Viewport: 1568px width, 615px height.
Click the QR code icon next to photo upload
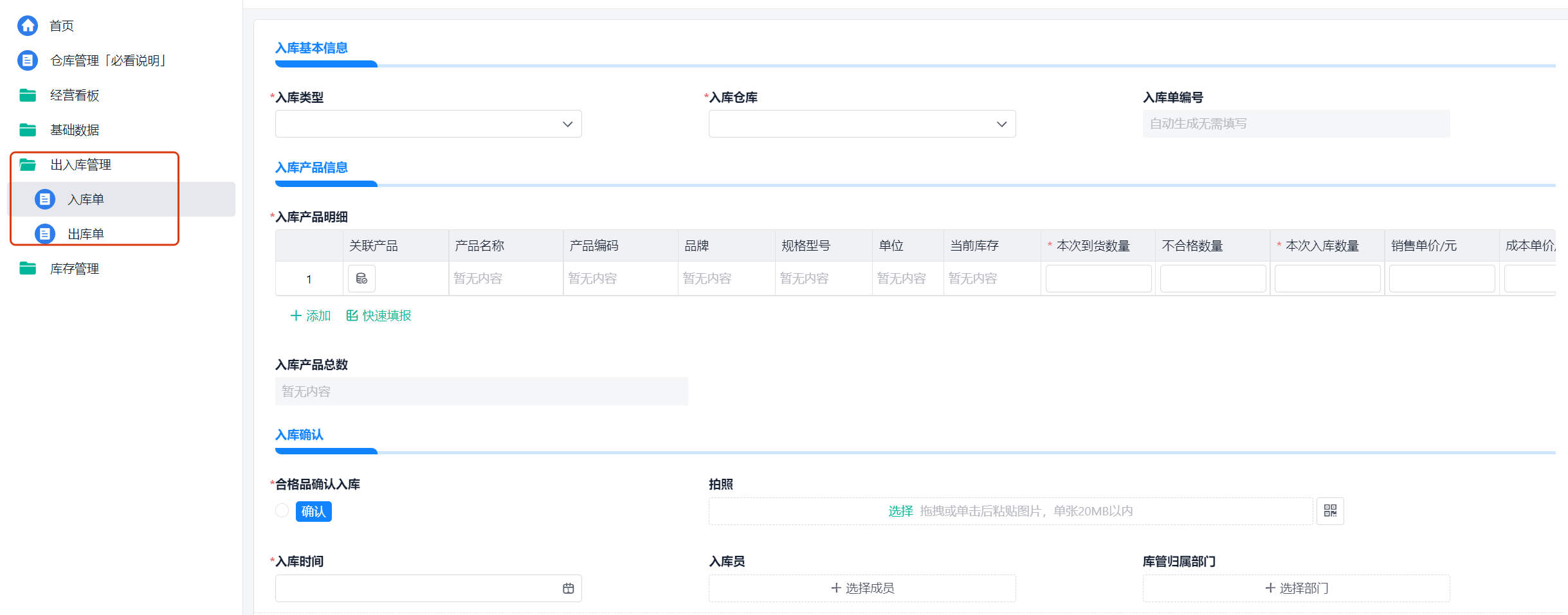click(x=1330, y=511)
